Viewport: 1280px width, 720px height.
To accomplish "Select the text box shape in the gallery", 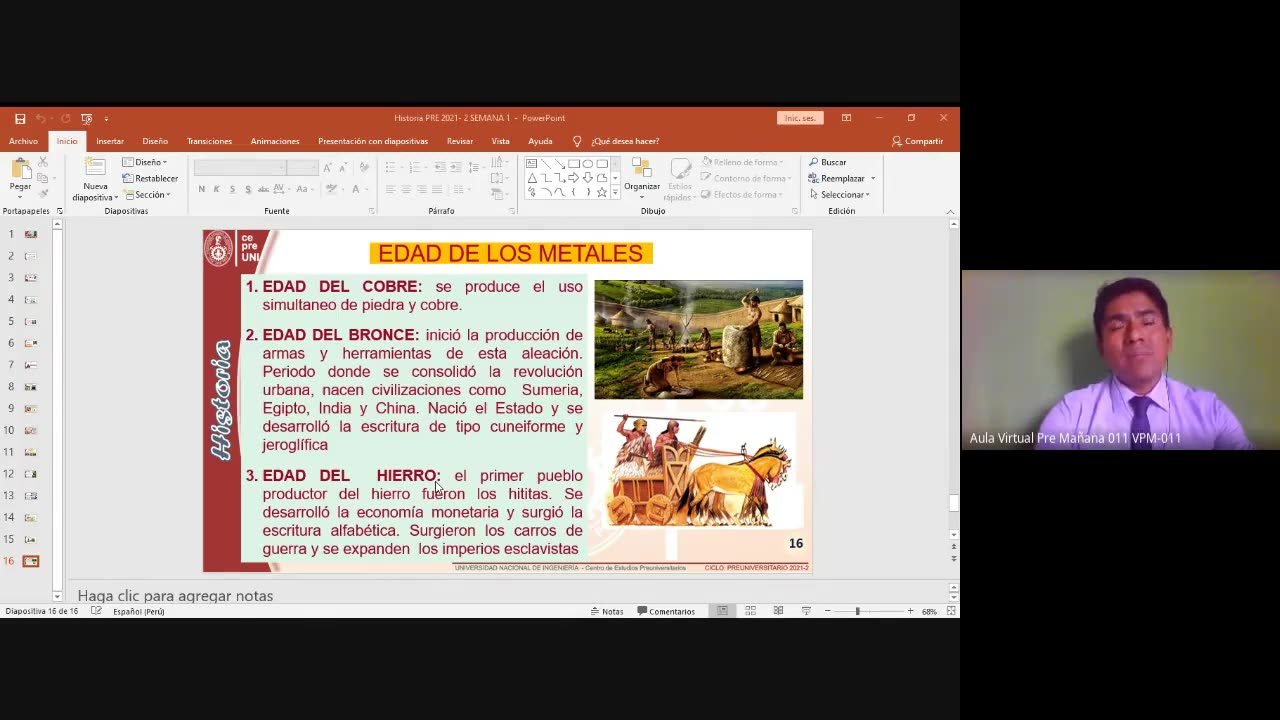I will click(532, 164).
